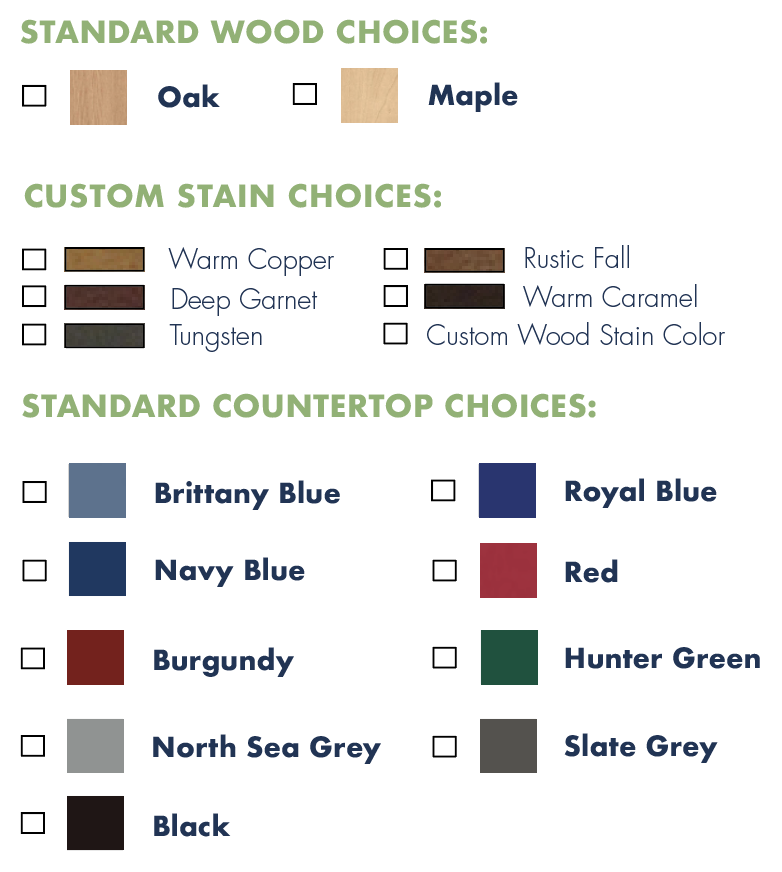The width and height of the screenshot is (782, 872).
Task: Pick the Hunter Green swatch
Action: tap(509, 657)
